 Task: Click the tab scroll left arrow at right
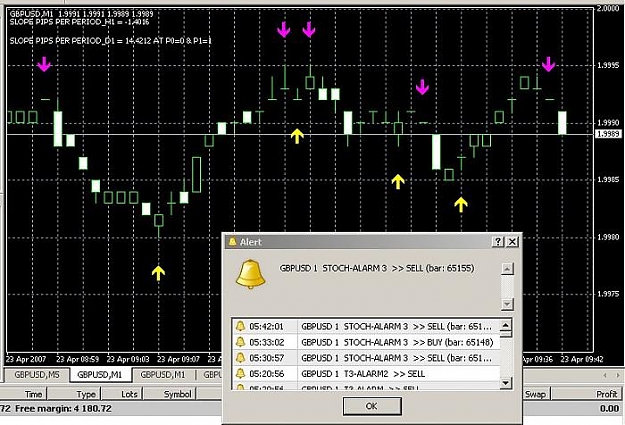(605, 375)
